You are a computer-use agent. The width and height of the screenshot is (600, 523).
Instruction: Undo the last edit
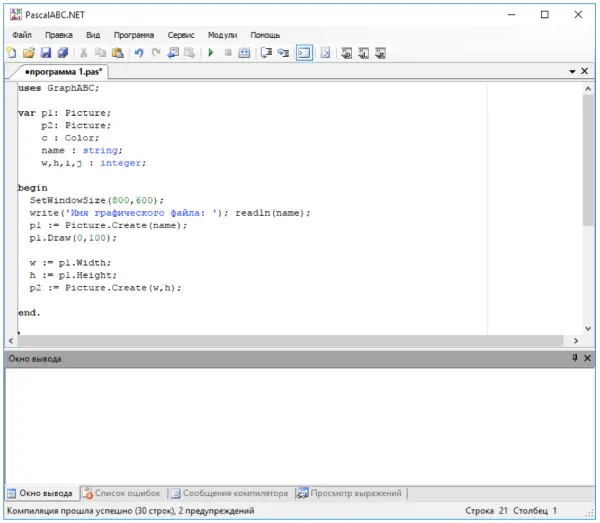pos(139,53)
